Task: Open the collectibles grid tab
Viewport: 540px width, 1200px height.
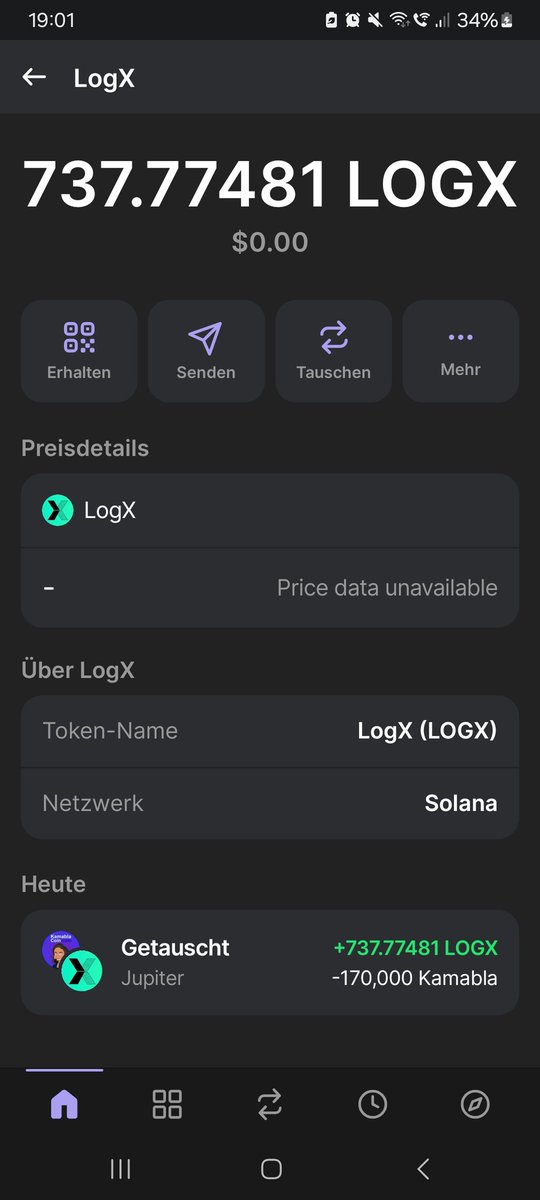Action: [x=167, y=1104]
